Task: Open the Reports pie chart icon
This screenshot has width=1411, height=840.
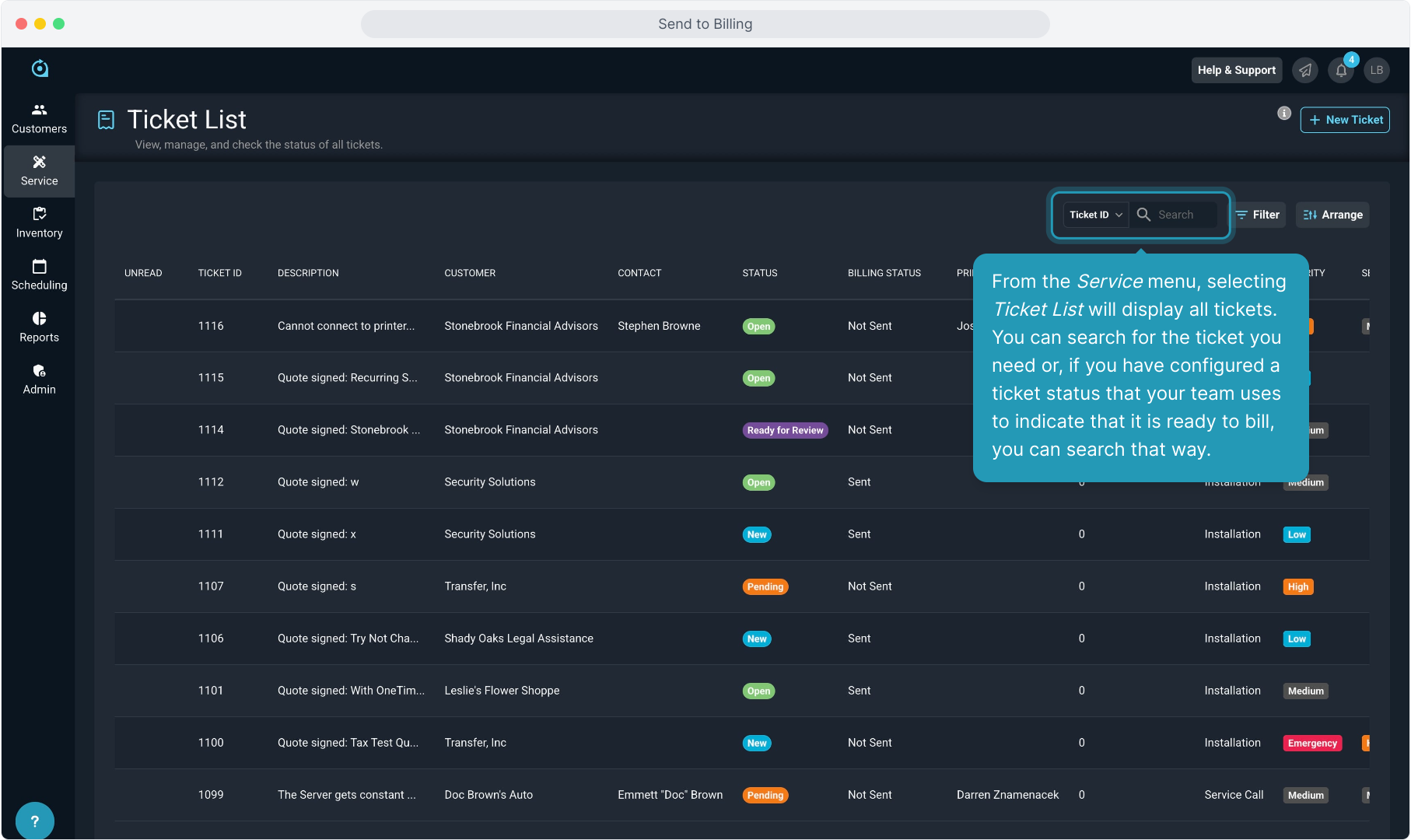Action: (x=39, y=318)
